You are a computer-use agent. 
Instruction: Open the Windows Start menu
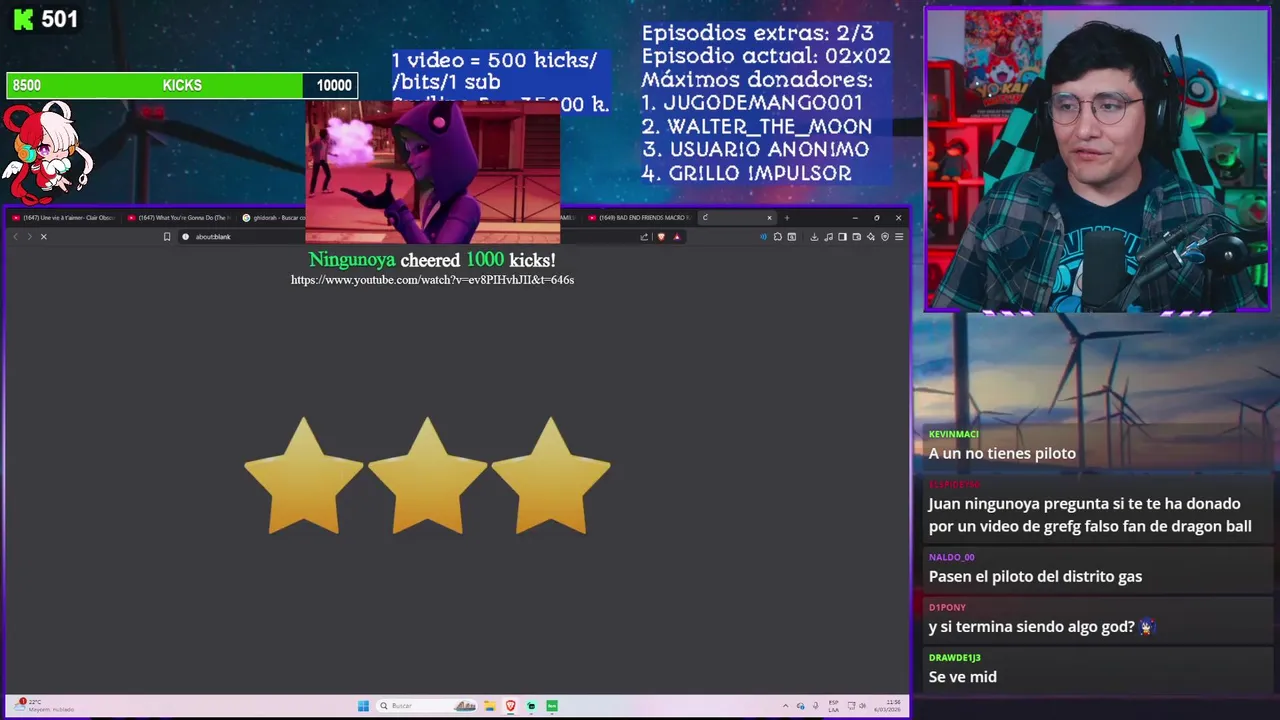pos(363,706)
